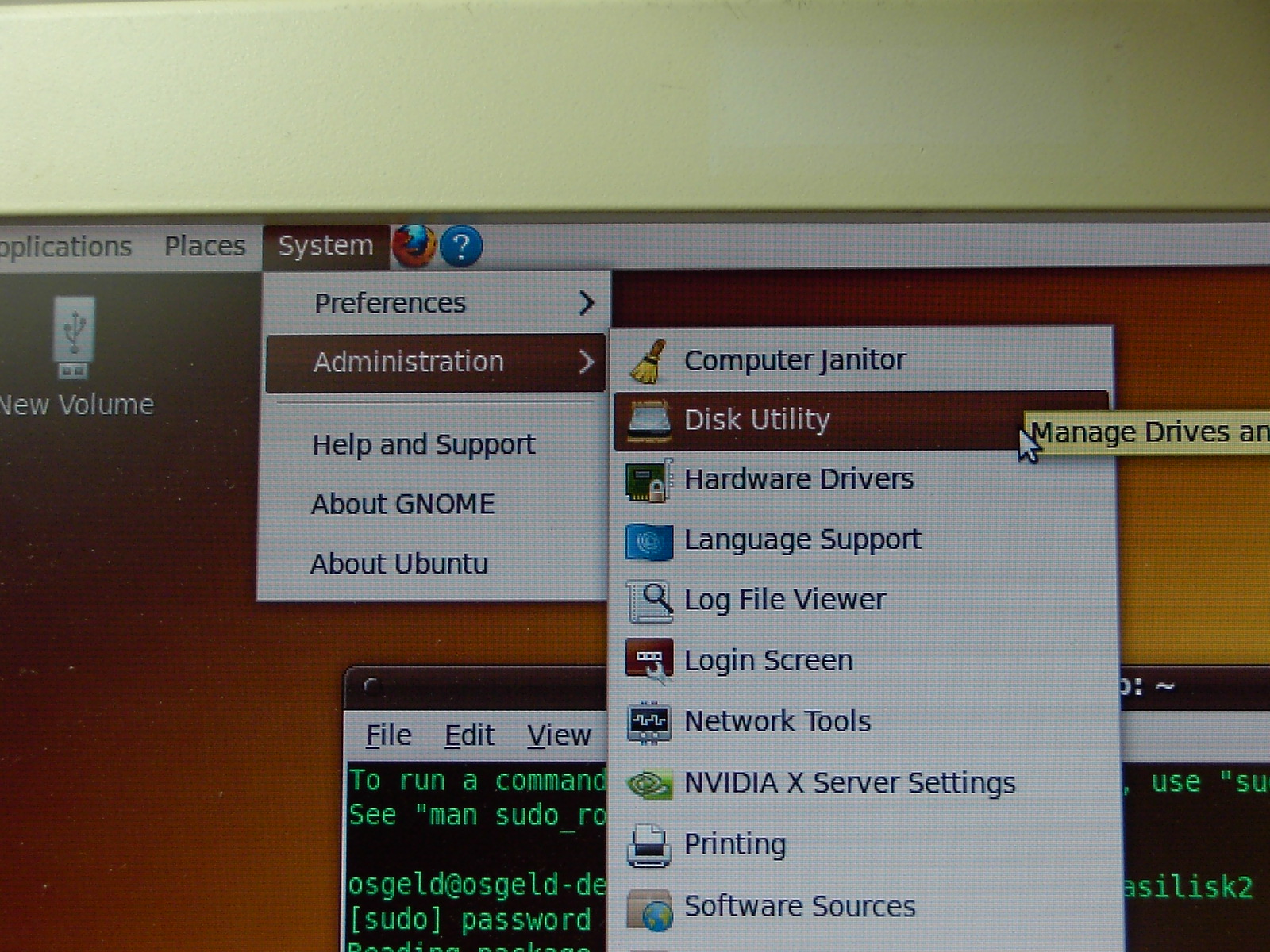1270x952 pixels.
Task: Click the Language Support flag icon
Action: 649,541
